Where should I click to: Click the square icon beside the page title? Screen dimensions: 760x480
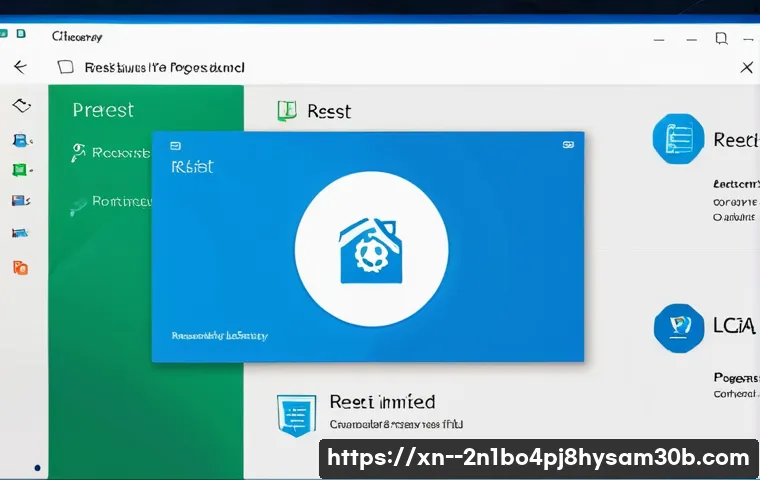click(x=65, y=67)
